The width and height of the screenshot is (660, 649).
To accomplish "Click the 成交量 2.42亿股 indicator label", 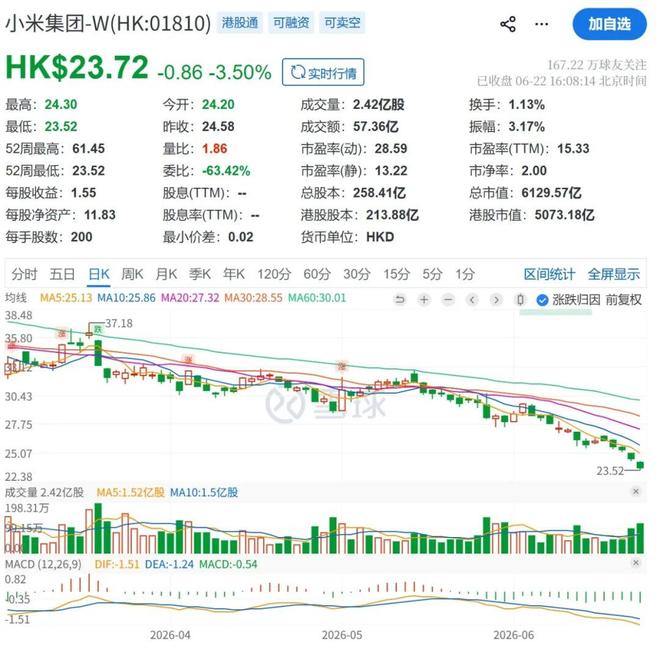I will point(44,492).
